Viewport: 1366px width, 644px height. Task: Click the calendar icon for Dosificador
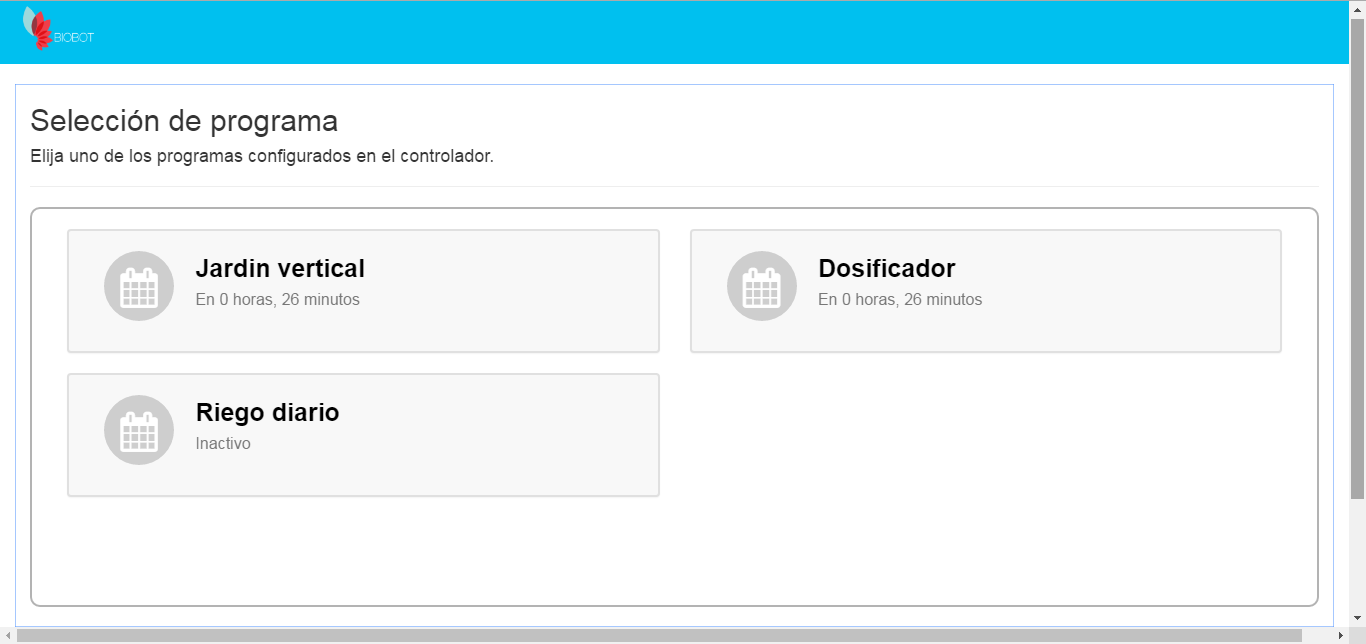point(762,286)
